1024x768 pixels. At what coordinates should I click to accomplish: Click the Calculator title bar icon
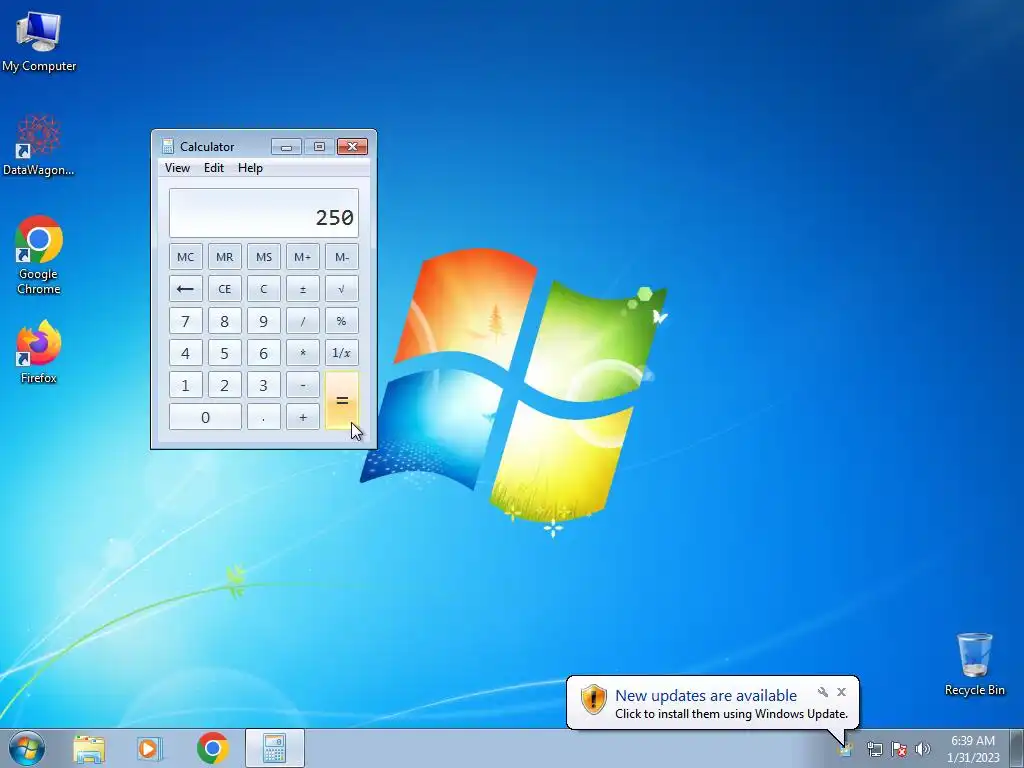point(168,146)
